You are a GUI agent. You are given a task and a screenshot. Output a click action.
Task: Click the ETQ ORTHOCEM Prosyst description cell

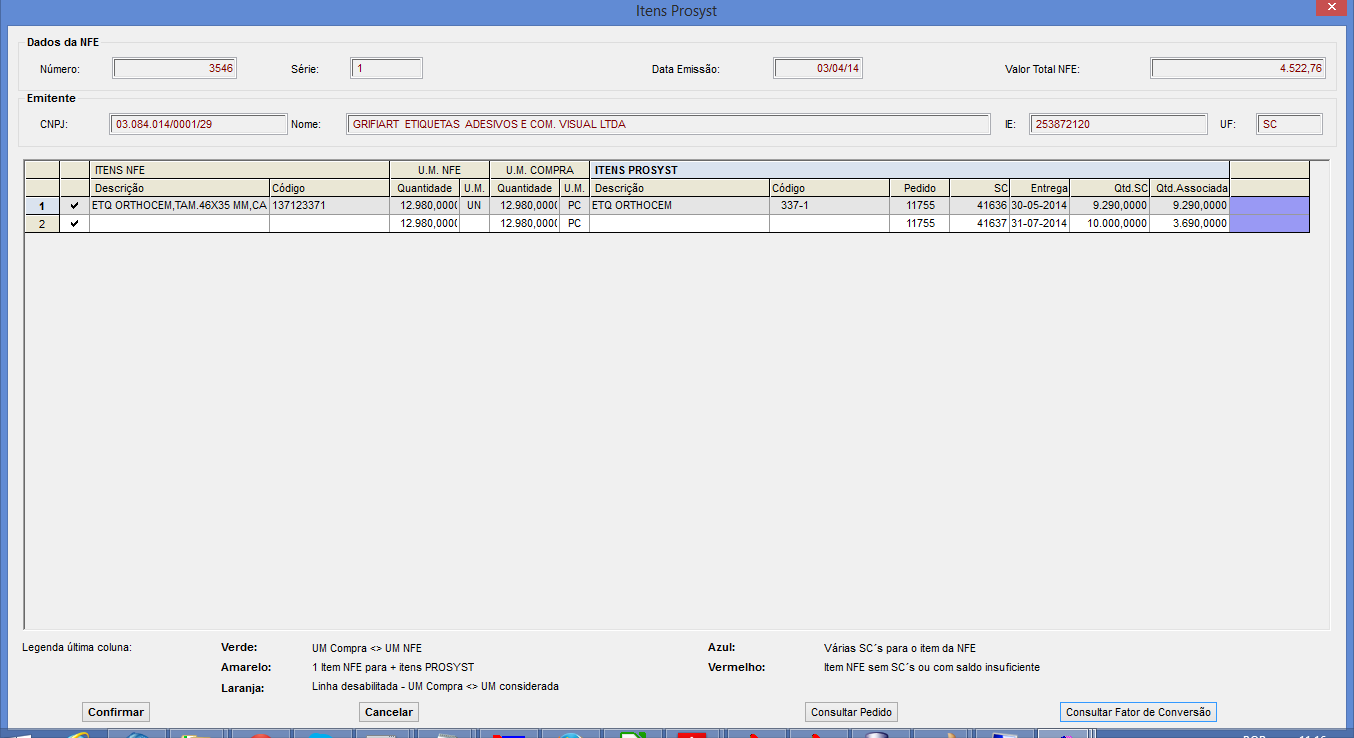tap(679, 205)
